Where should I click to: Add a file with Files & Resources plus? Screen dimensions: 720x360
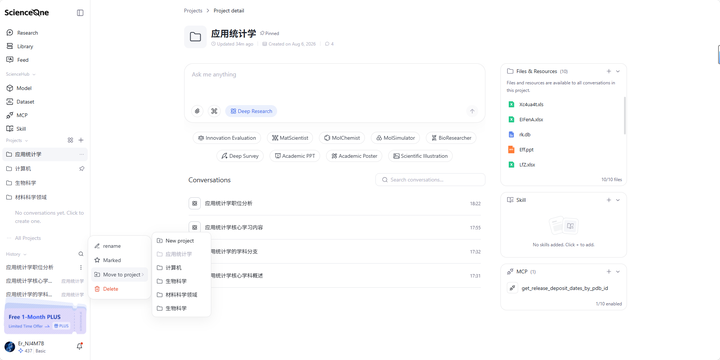tap(609, 71)
